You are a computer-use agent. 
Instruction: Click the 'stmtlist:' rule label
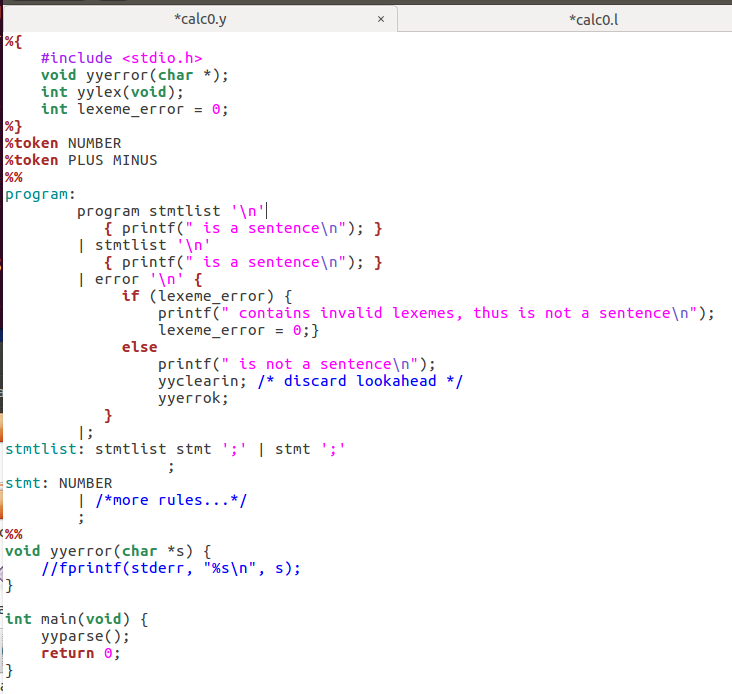tap(45, 449)
